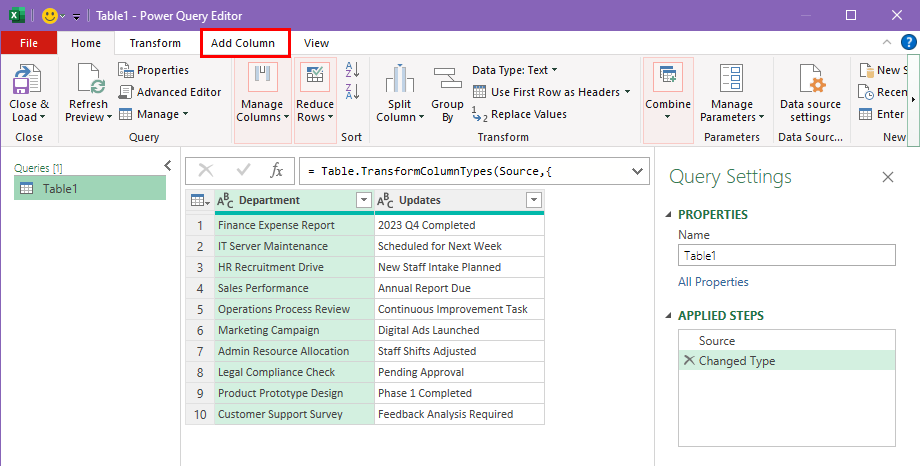This screenshot has width=920, height=466.
Task: Click the query Name input field
Action: (x=787, y=256)
